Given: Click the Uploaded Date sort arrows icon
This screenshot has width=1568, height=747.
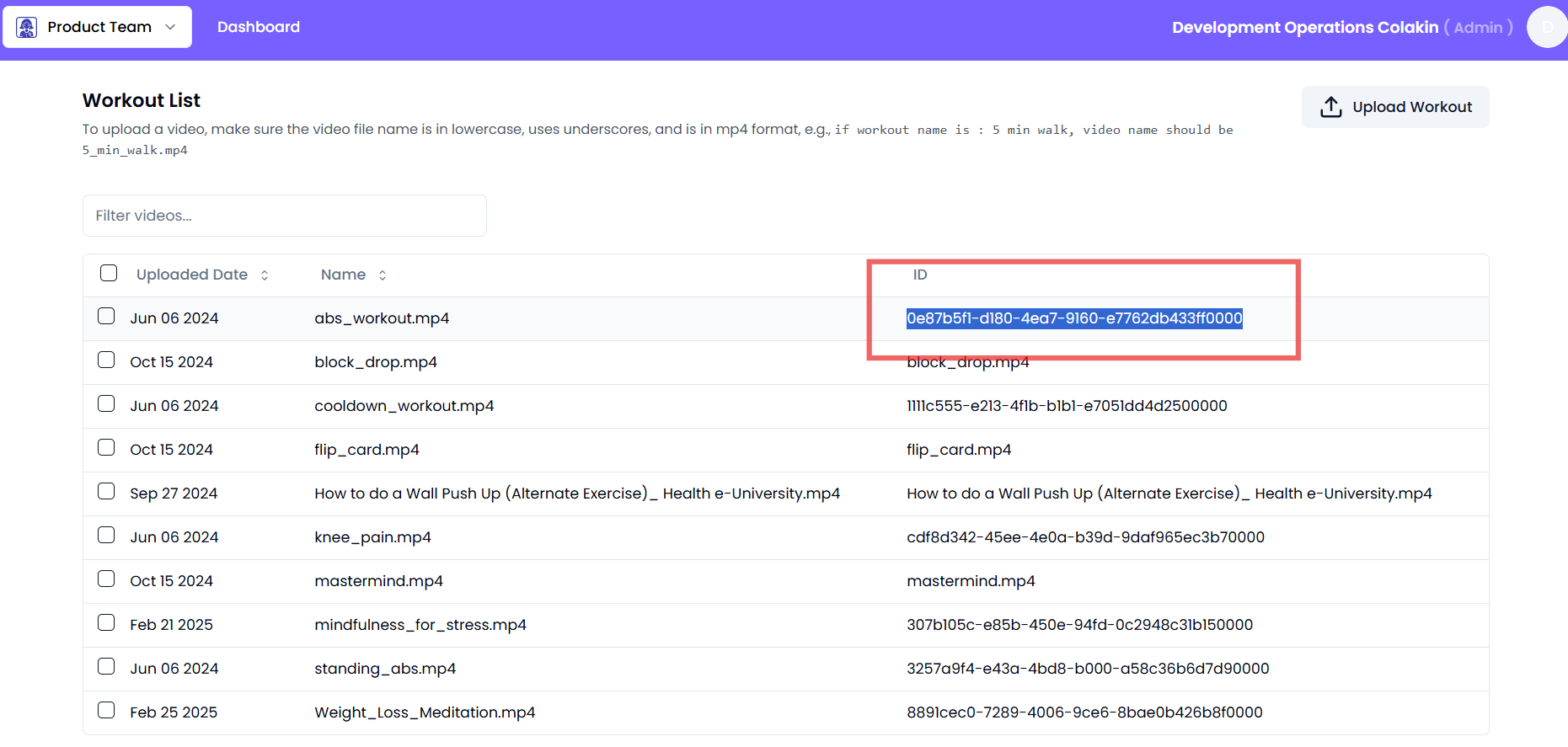Looking at the screenshot, I should [265, 275].
